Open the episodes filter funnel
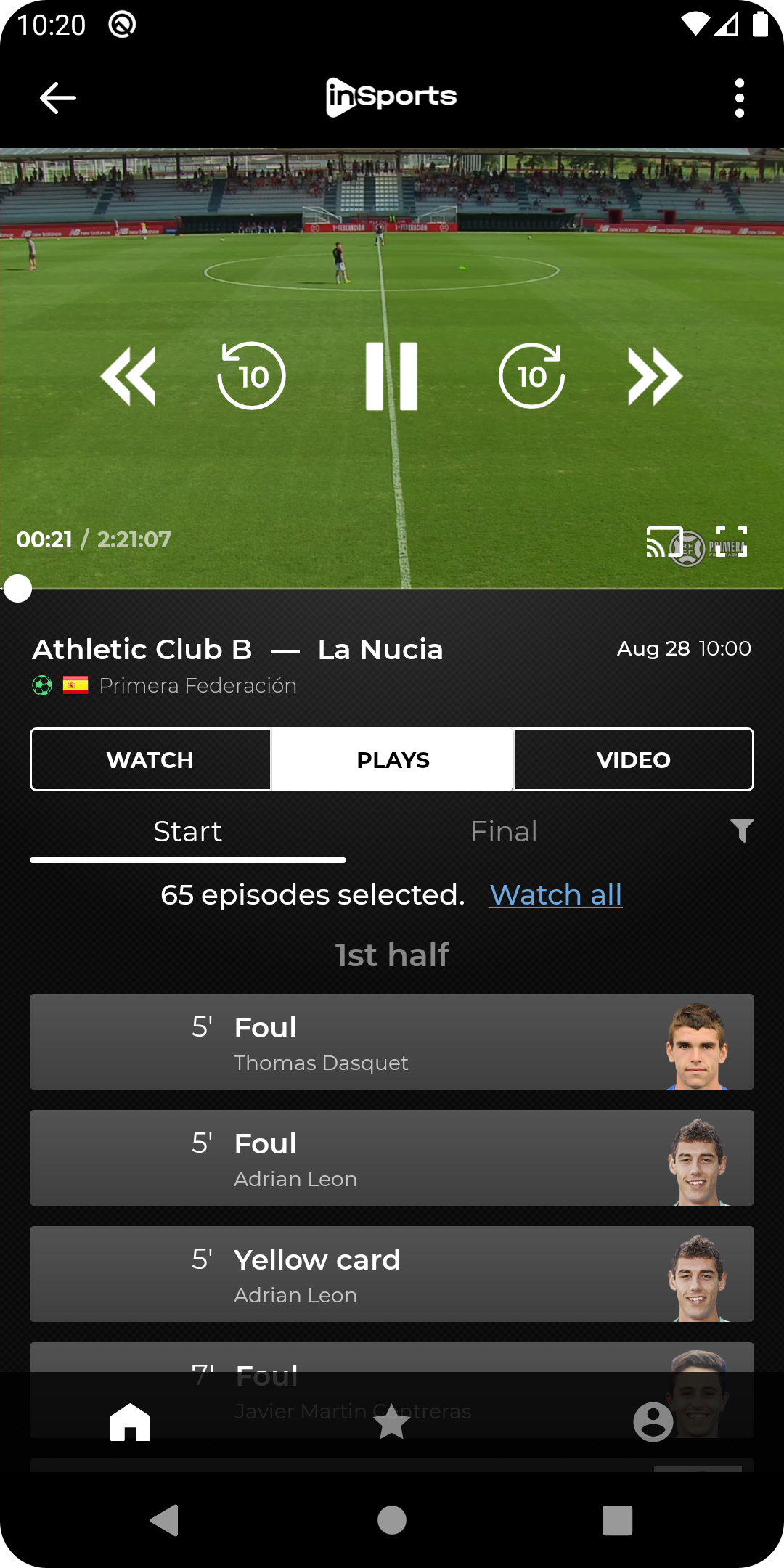Screen dimensions: 784x1568 [x=741, y=830]
